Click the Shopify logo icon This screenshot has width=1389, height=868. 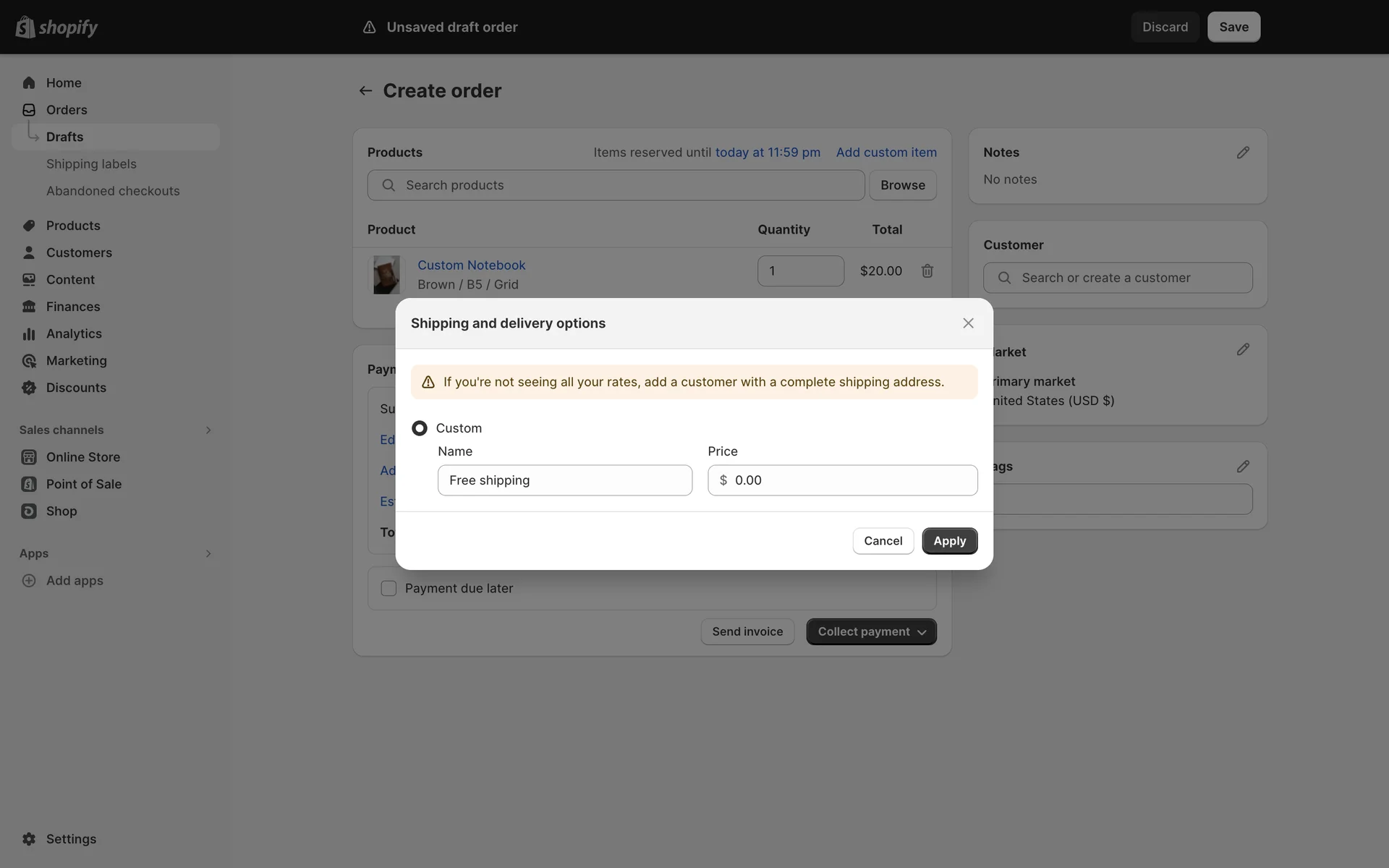point(25,27)
